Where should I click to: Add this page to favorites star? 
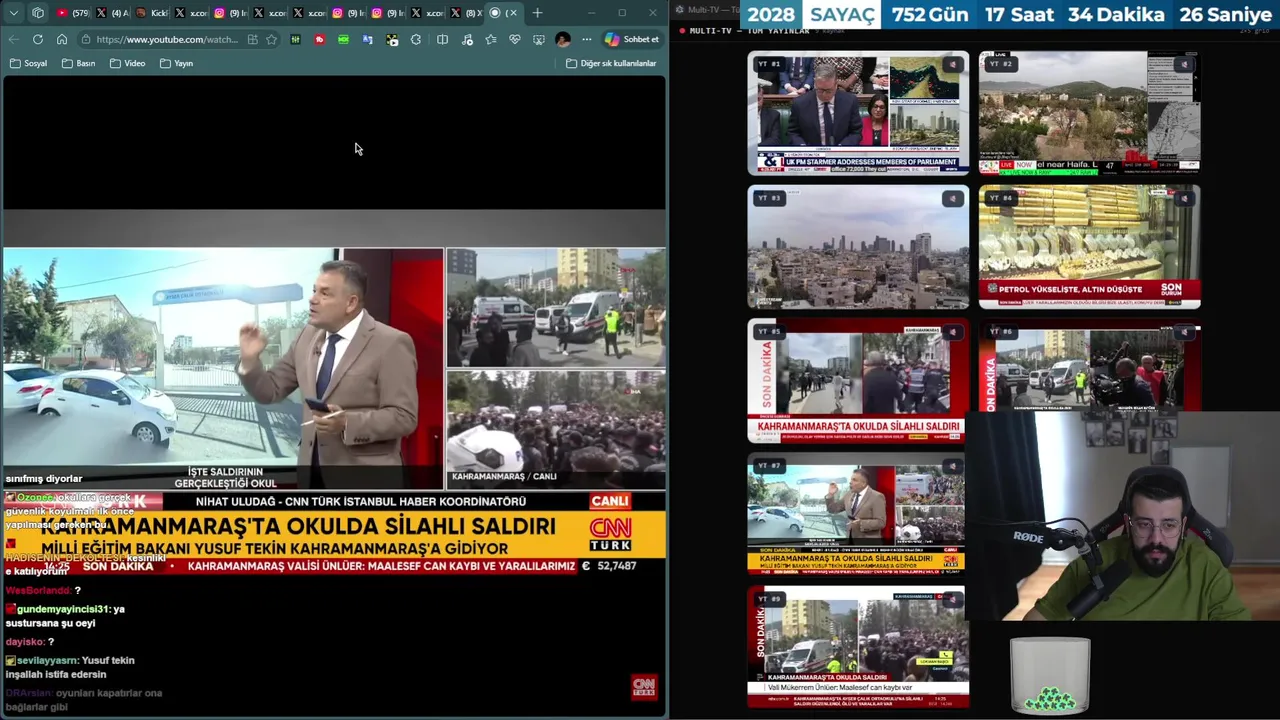[x=271, y=39]
